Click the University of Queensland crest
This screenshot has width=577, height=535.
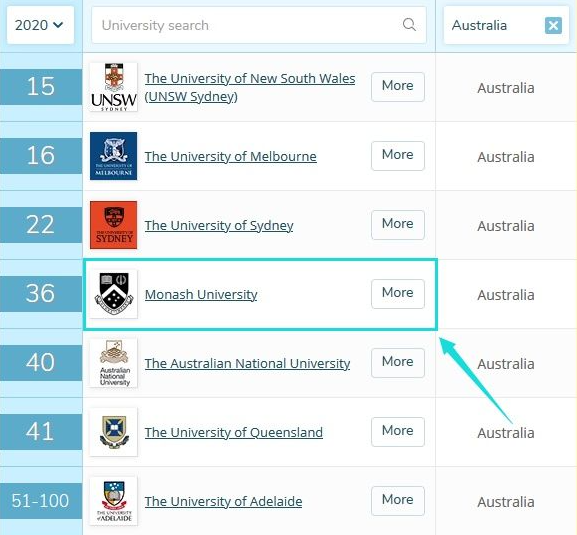coord(114,432)
